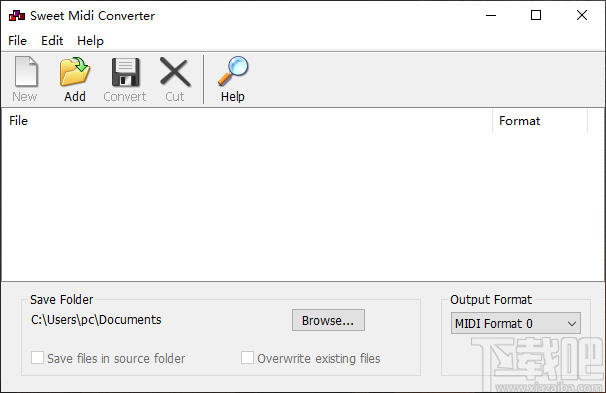Toggle Overwrite existing files checkbox
The width and height of the screenshot is (606, 393).
pyautogui.click(x=247, y=358)
